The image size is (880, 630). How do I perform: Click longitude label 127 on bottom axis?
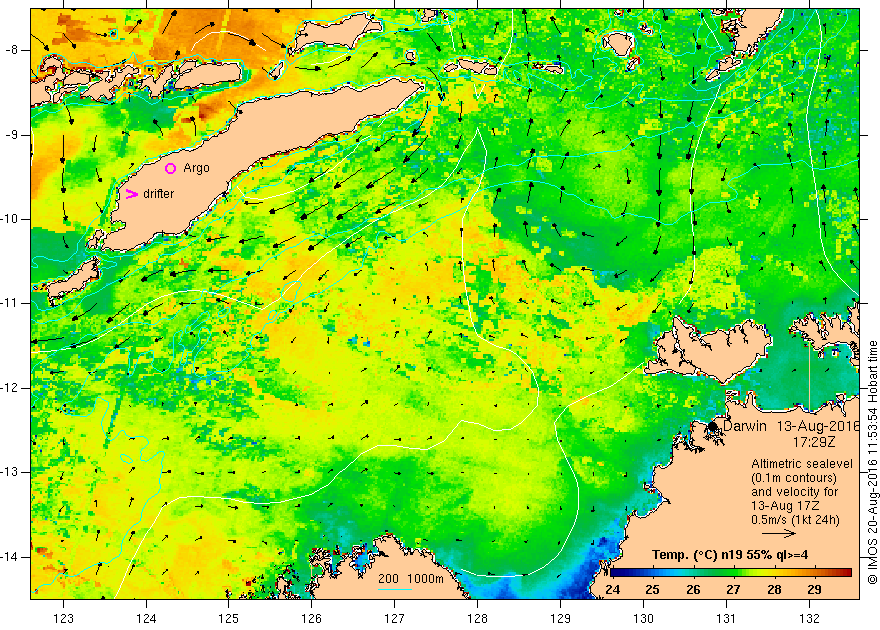(x=395, y=618)
